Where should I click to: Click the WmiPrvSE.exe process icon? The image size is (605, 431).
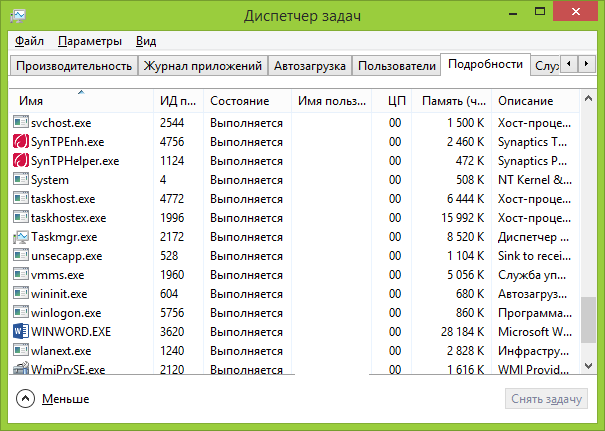21,369
